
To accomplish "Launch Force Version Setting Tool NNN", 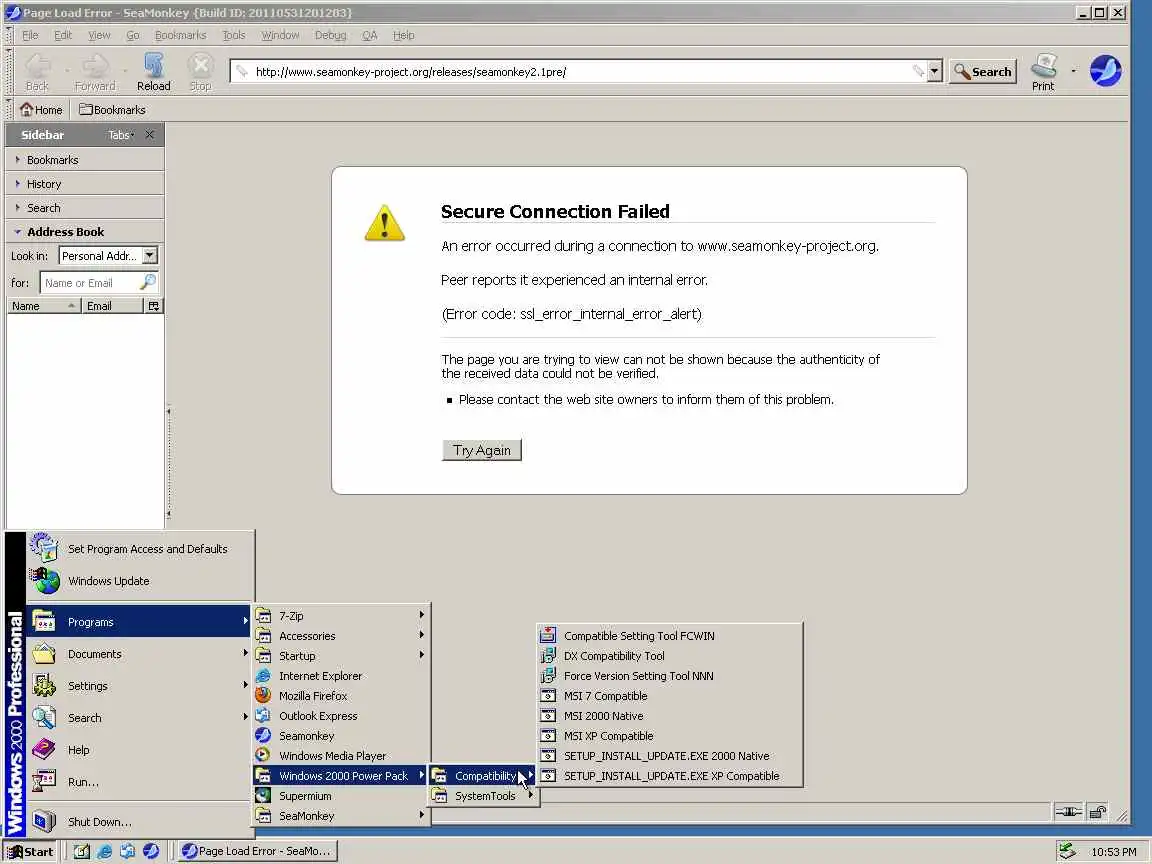I will point(669,676).
